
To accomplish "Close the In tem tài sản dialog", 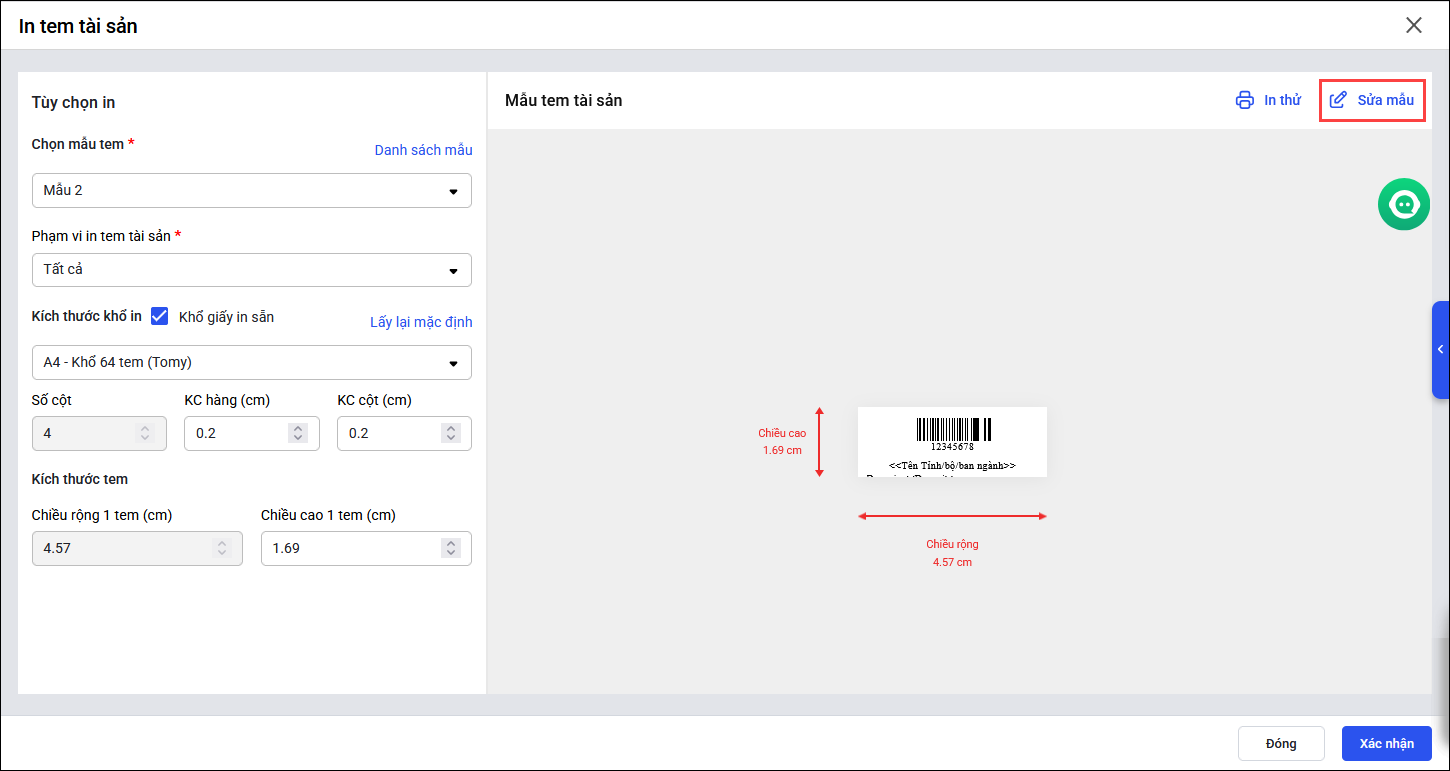I will [1413, 26].
